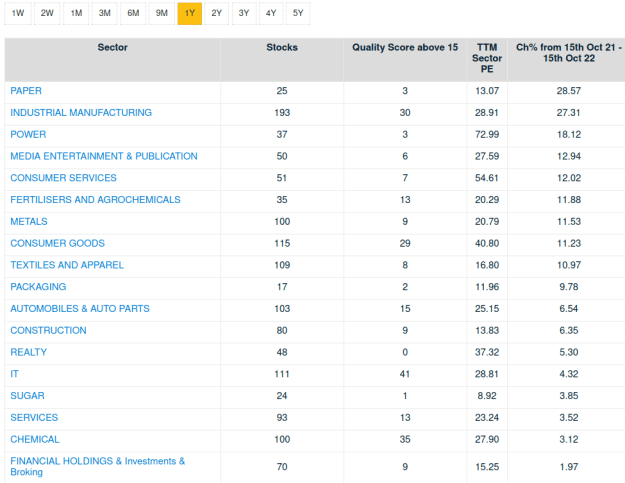
Task: Choose the 9M time range
Action: [161, 13]
